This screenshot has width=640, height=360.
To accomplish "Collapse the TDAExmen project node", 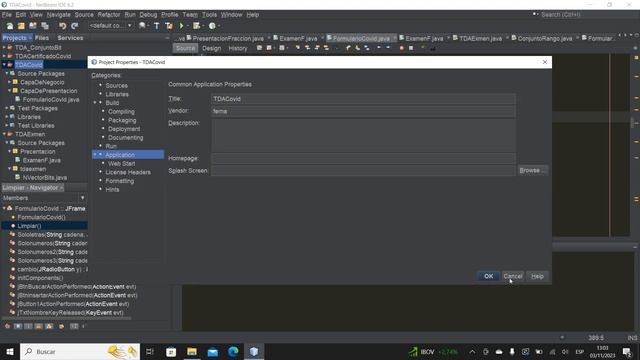I will [4, 134].
